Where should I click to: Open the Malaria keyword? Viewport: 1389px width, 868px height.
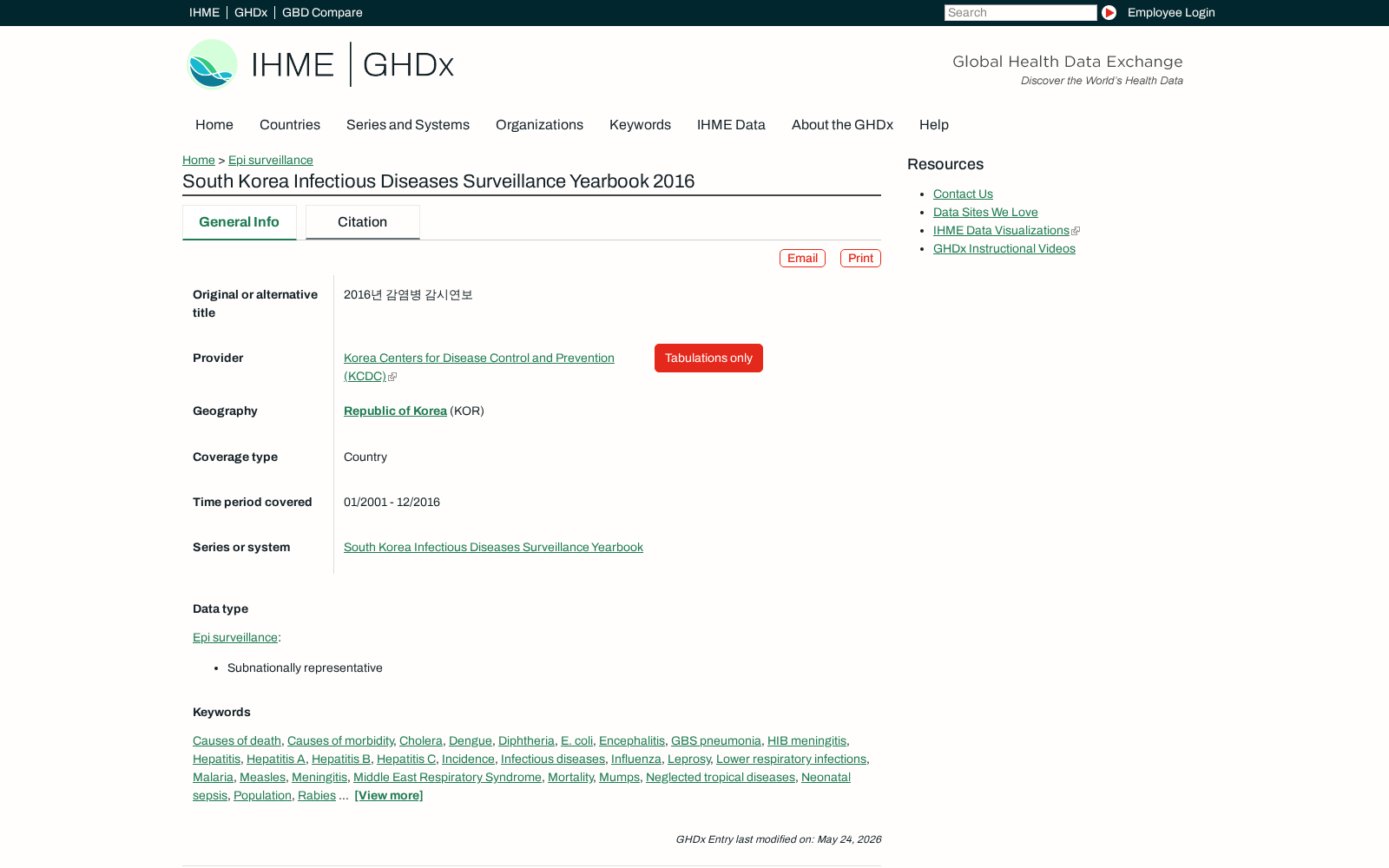pos(213,777)
